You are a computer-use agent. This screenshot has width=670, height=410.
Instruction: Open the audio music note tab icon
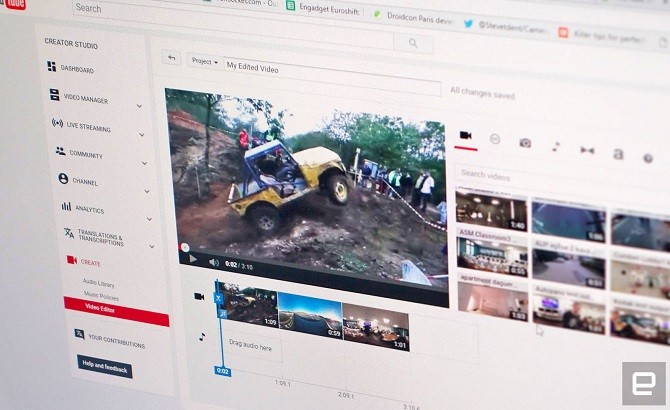click(556, 147)
